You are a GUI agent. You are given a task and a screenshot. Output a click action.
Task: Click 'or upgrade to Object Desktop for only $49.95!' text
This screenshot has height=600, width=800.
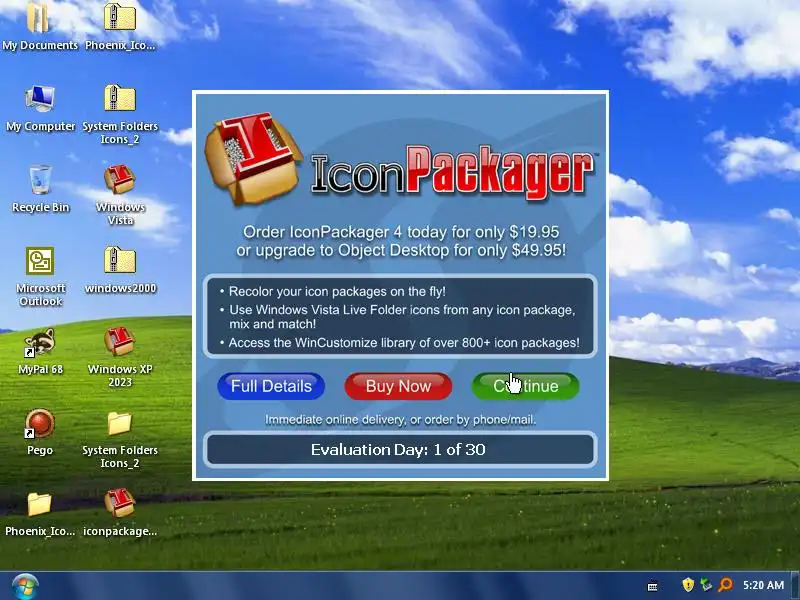pyautogui.click(x=401, y=250)
